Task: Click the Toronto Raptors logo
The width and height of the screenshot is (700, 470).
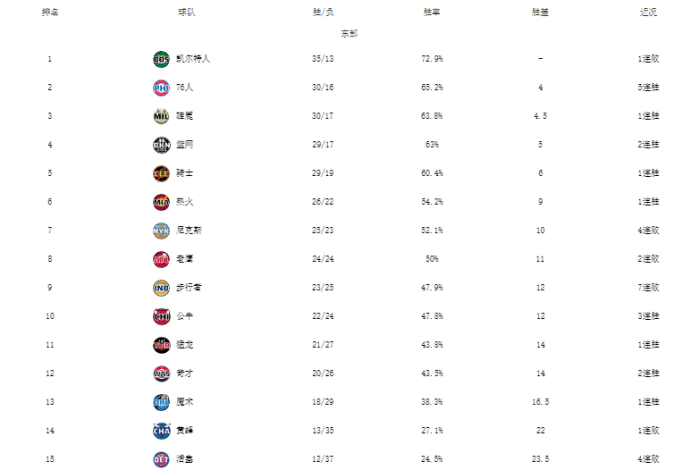Action: 162,345
